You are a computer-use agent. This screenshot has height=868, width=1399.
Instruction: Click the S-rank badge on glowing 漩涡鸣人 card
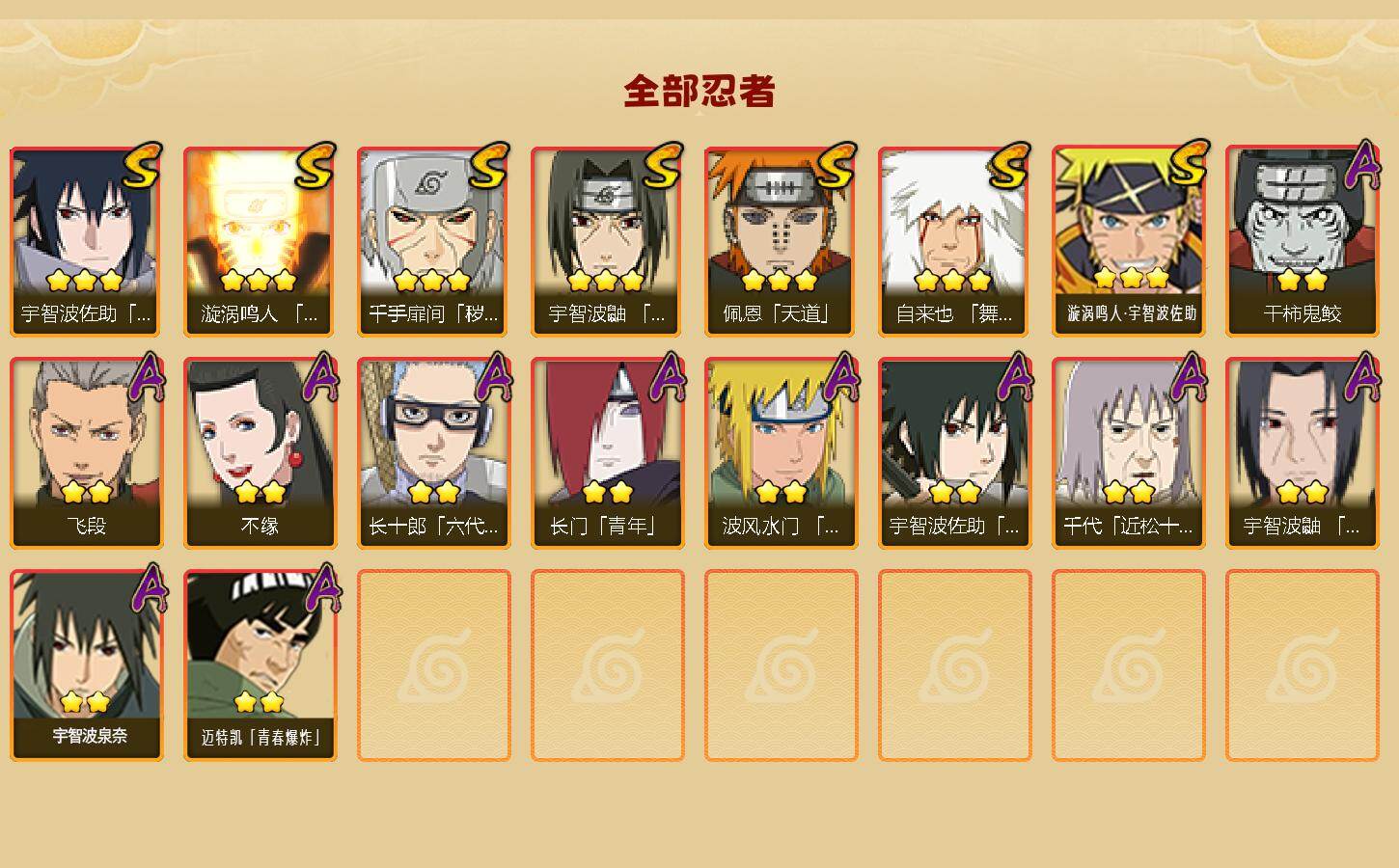(315, 166)
